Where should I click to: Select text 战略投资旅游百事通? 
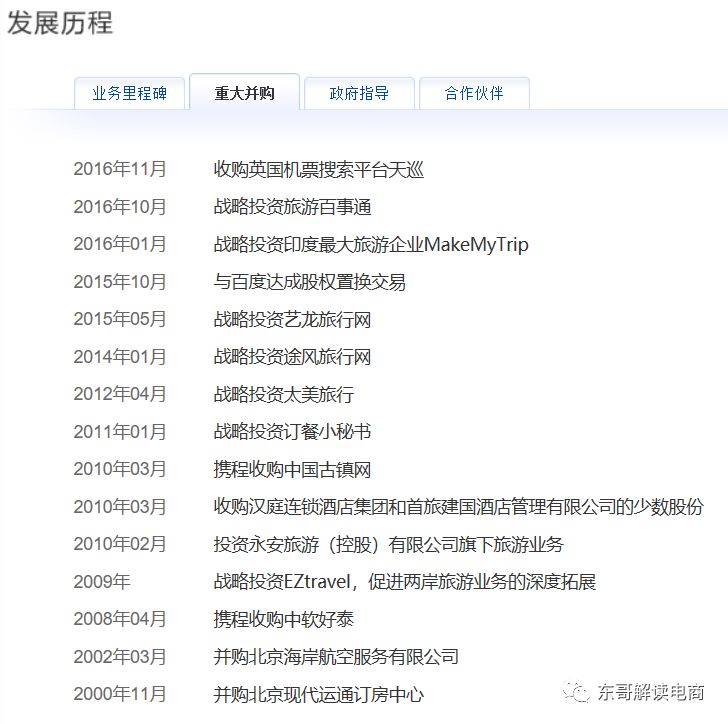pos(292,207)
